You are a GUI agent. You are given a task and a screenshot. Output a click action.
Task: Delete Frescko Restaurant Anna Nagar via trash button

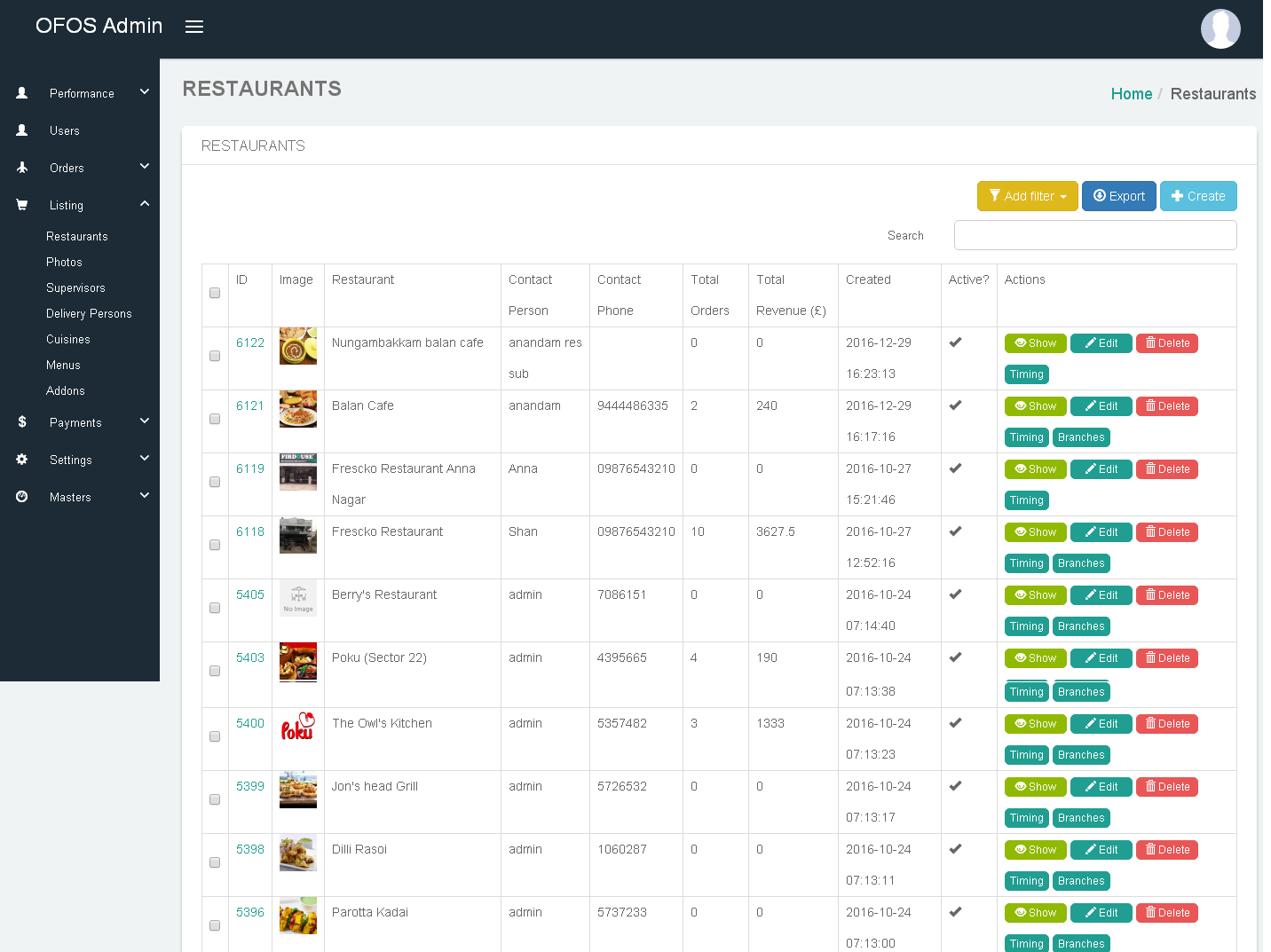point(1167,469)
